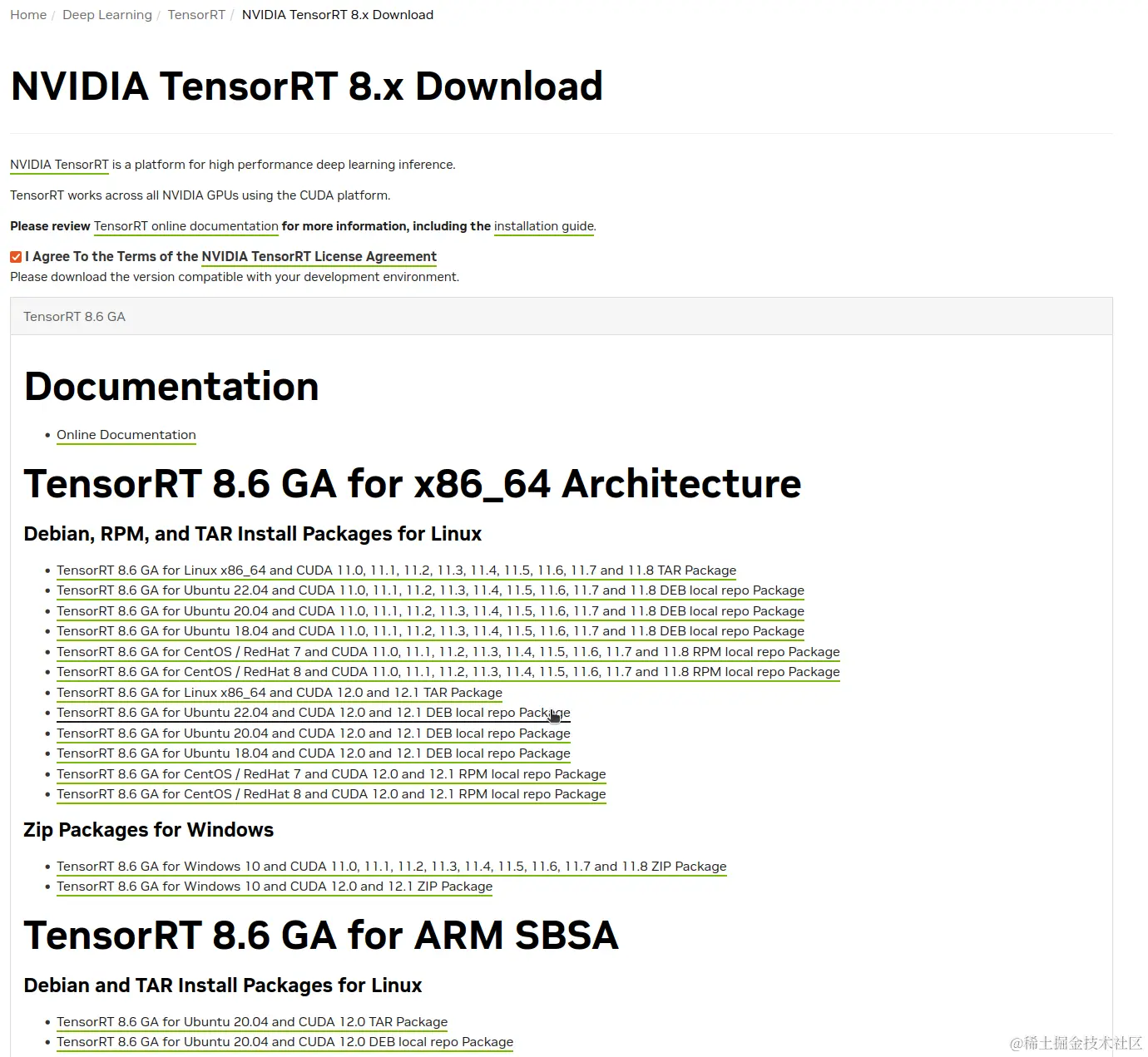Screen dimensions: 1148x1057
Task: Download Linux x86_64 CUDA 12.0 and 12.1 TAR Package
Action: tap(279, 692)
